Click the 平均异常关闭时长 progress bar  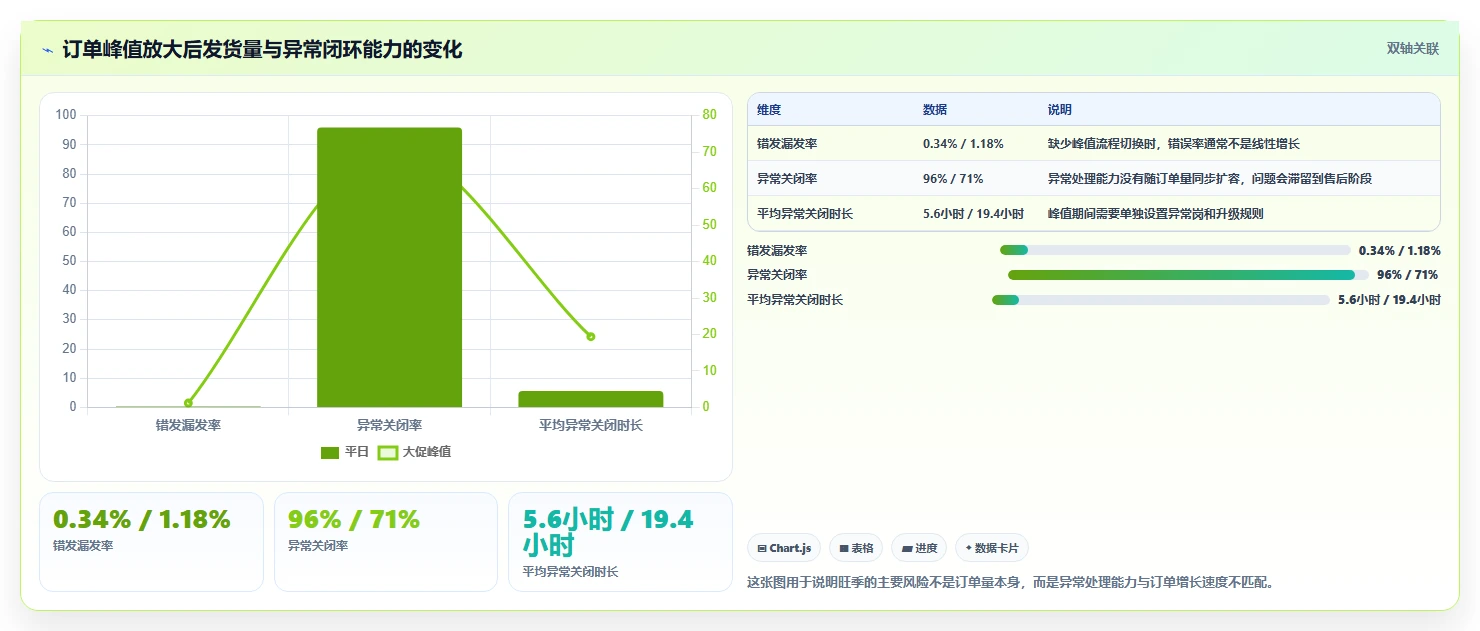(1161, 300)
